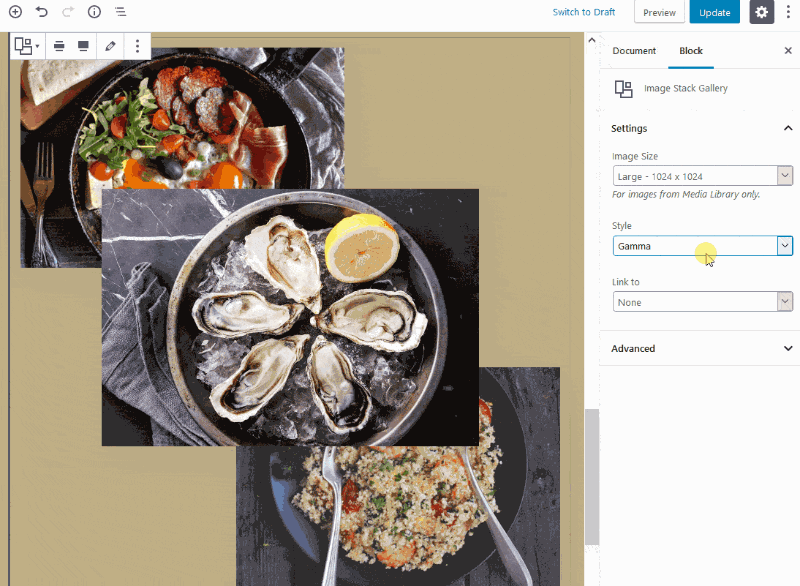Open content structure info icon
This screenshot has height=586, width=800.
pyautogui.click(x=94, y=12)
